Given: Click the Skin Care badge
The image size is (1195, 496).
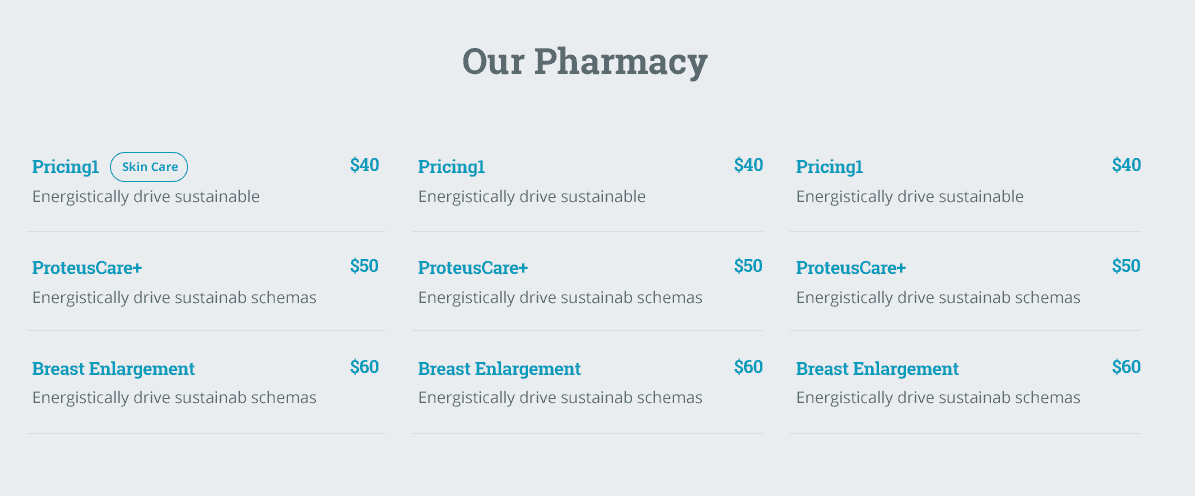Looking at the screenshot, I should tap(149, 167).
